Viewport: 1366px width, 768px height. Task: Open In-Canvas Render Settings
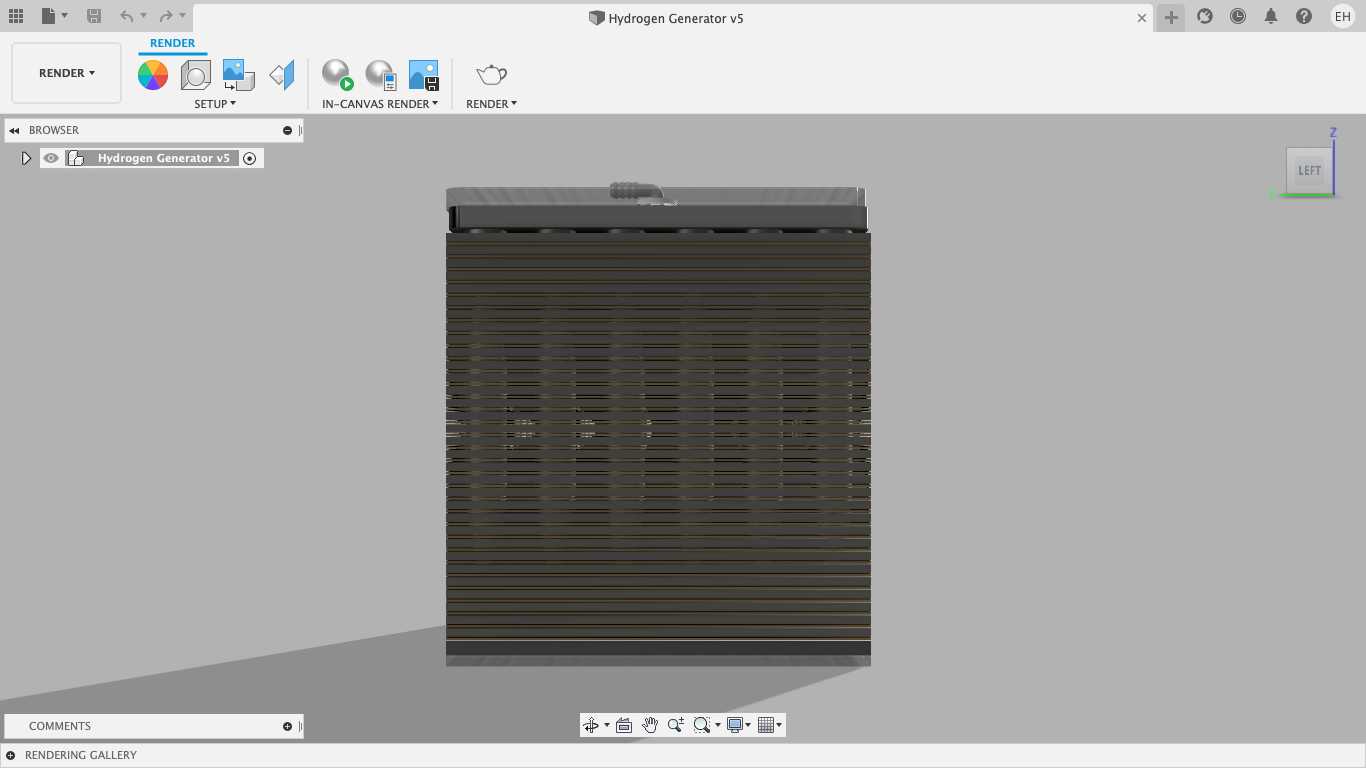(380, 75)
